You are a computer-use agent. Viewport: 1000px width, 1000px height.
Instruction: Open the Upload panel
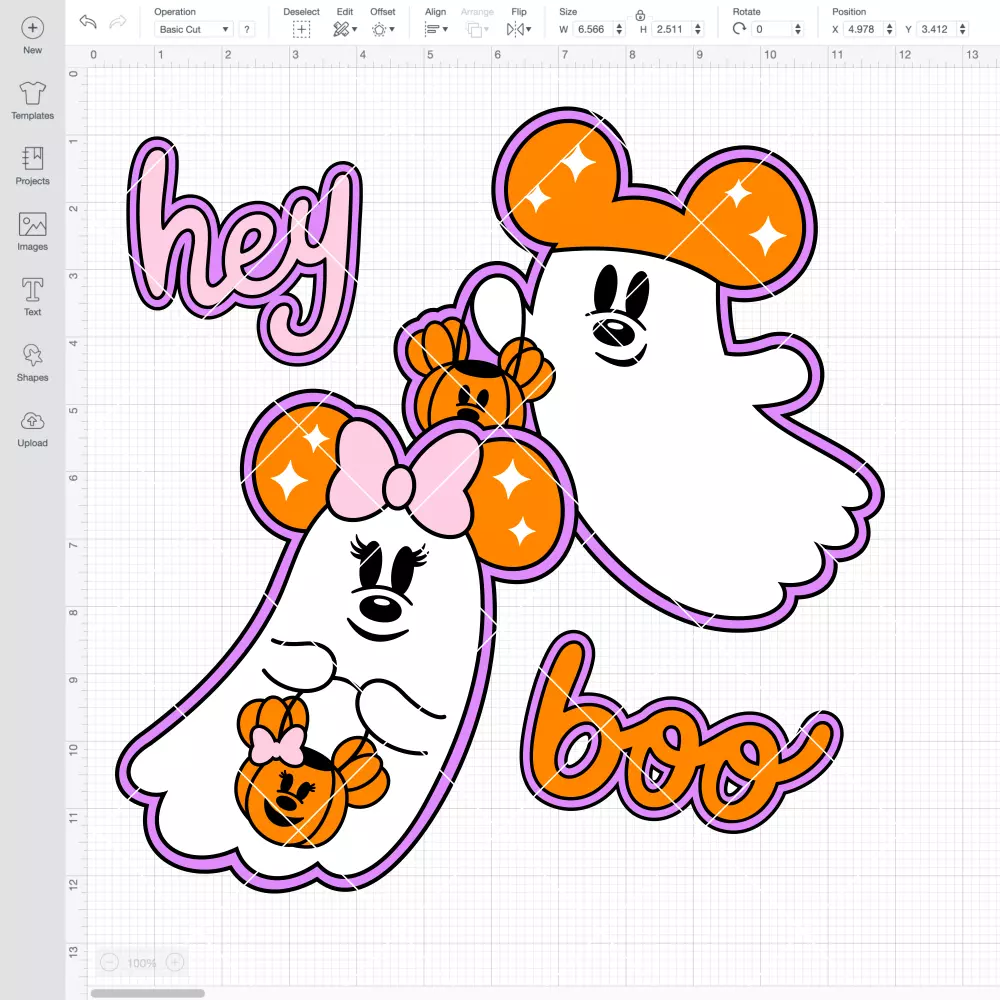(x=32, y=428)
